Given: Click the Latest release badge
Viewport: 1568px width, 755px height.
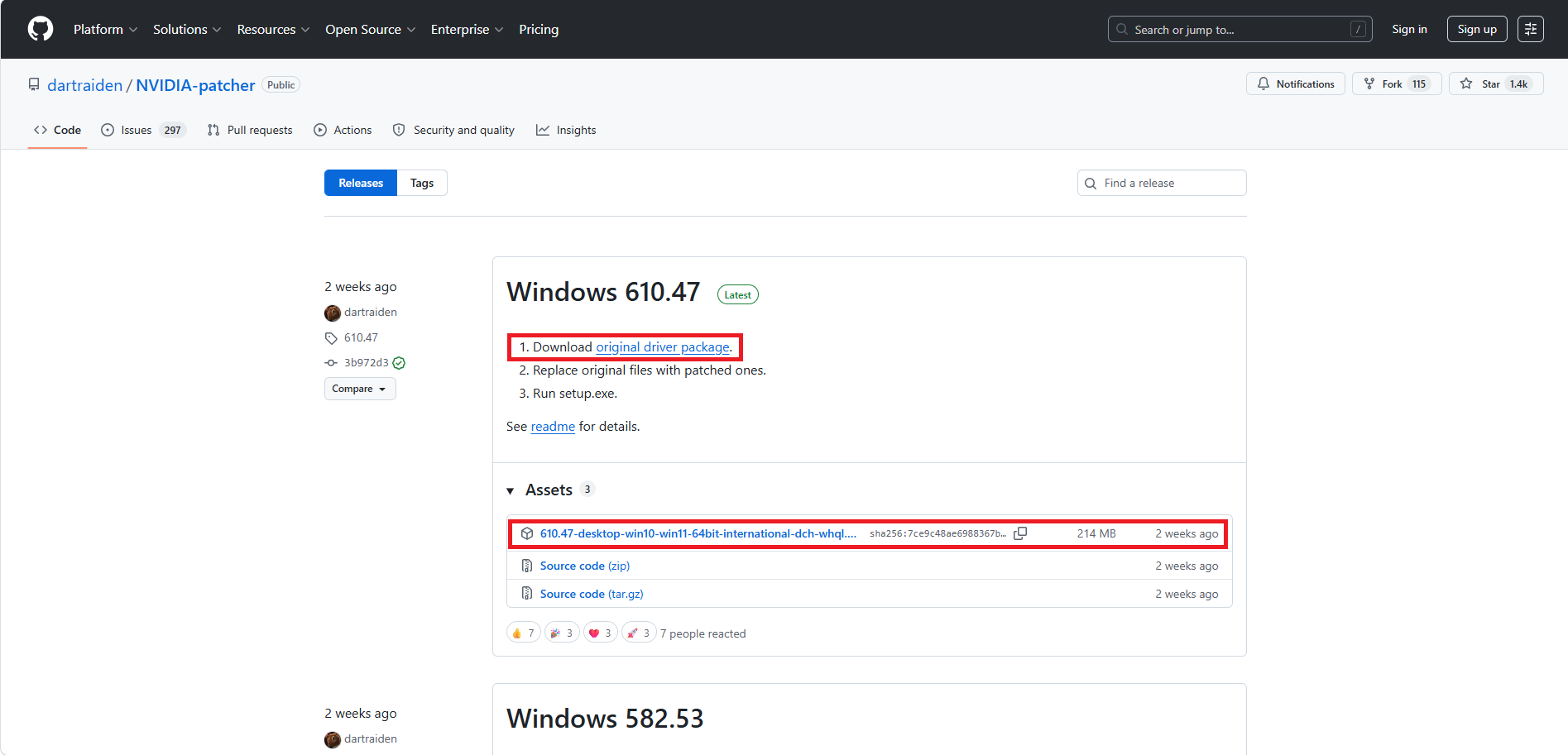Looking at the screenshot, I should click(738, 294).
